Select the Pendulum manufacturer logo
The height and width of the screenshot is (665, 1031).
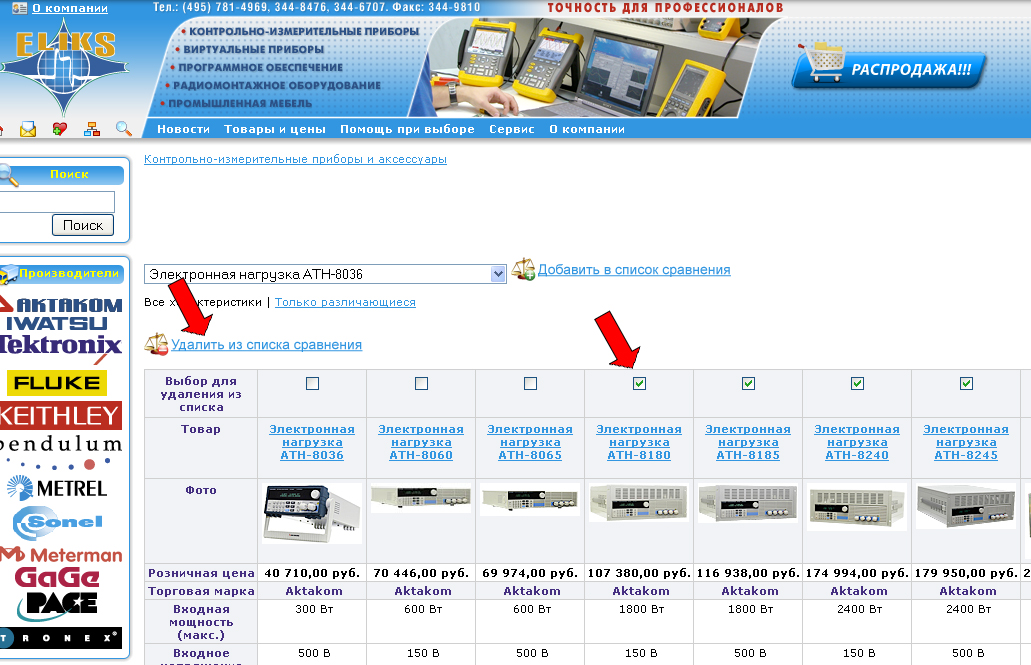tap(61, 451)
